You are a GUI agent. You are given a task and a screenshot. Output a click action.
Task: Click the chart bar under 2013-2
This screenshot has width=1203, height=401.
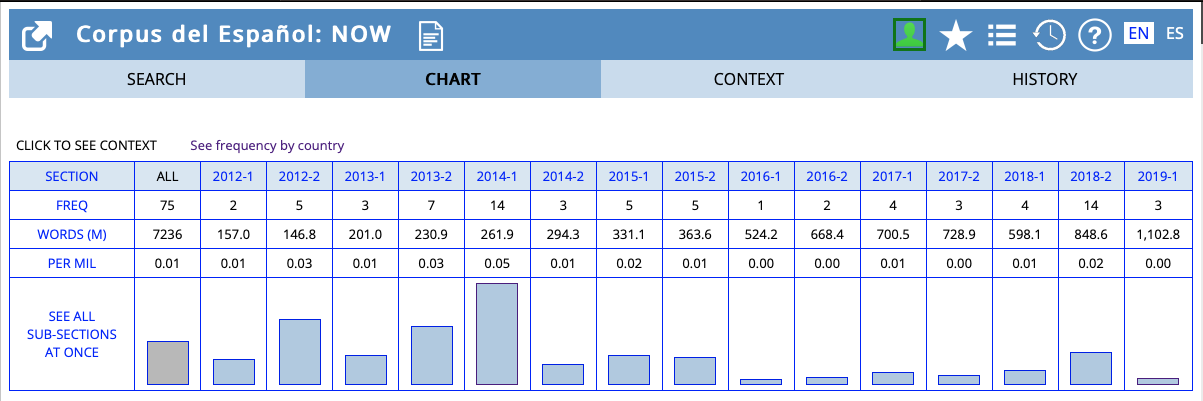tap(431, 355)
